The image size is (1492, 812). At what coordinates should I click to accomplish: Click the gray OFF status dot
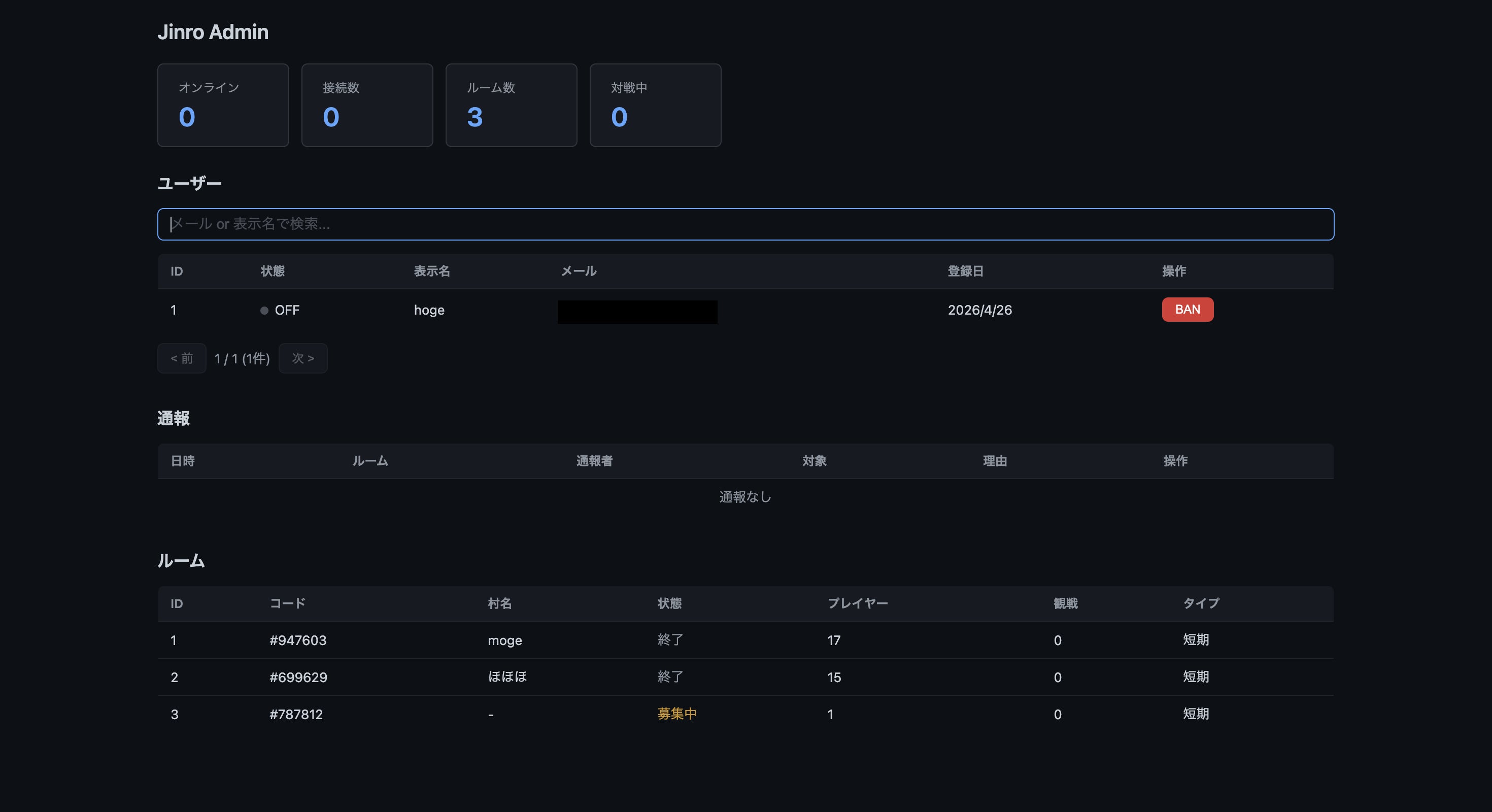pos(264,311)
